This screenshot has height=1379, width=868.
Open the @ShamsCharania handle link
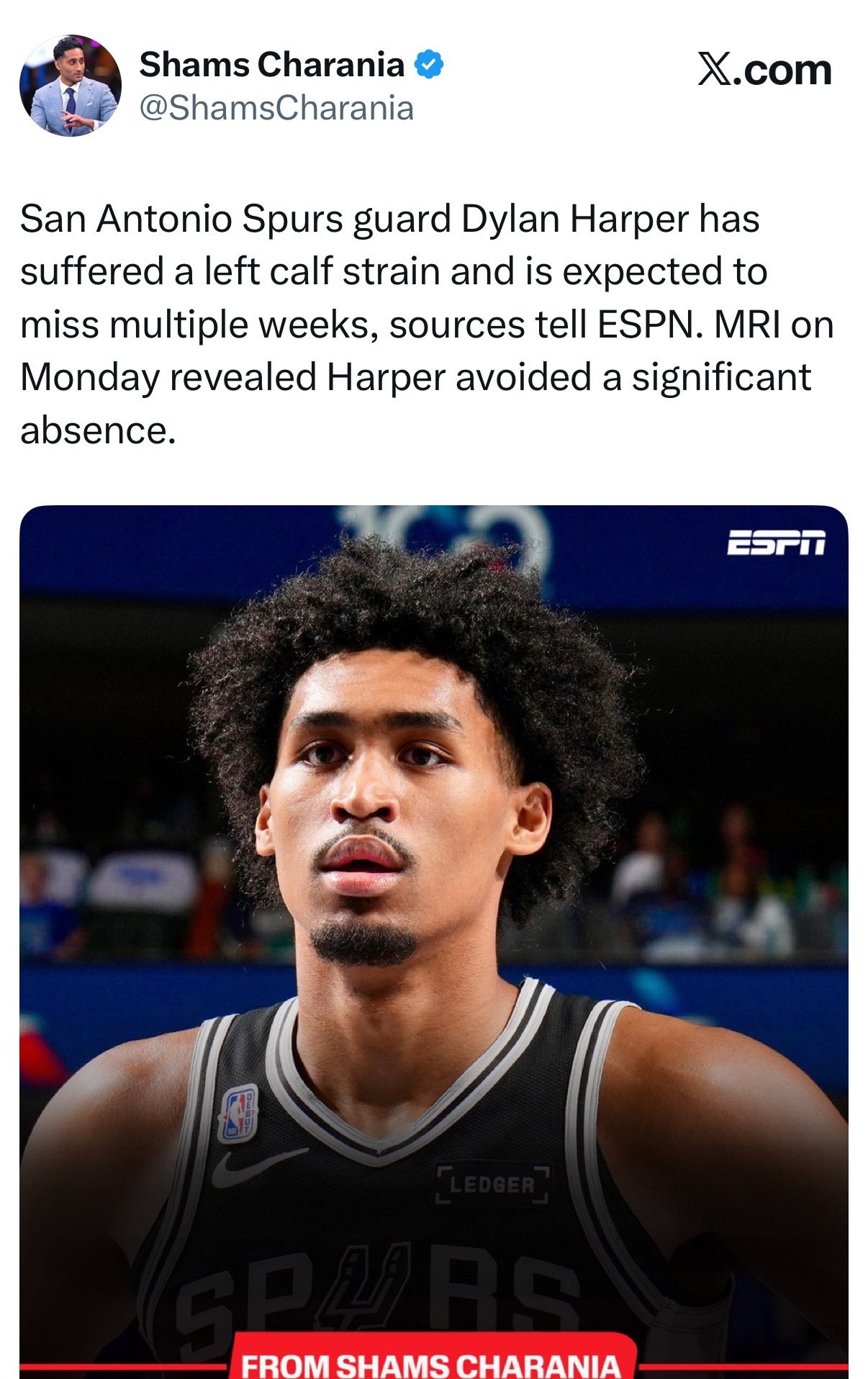[x=276, y=109]
